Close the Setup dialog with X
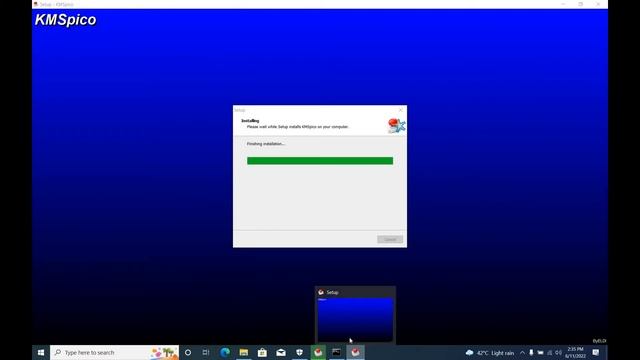Image resolution: width=640 pixels, height=360 pixels. (x=400, y=110)
